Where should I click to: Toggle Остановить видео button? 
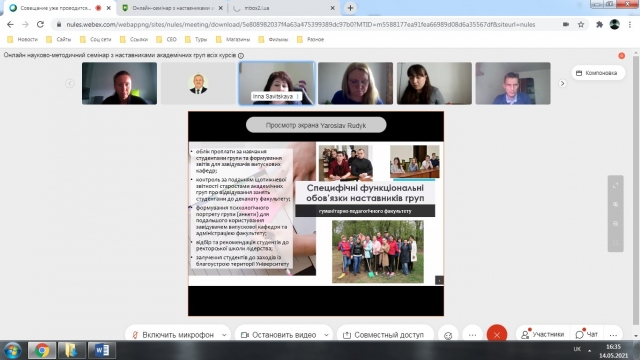[279, 335]
